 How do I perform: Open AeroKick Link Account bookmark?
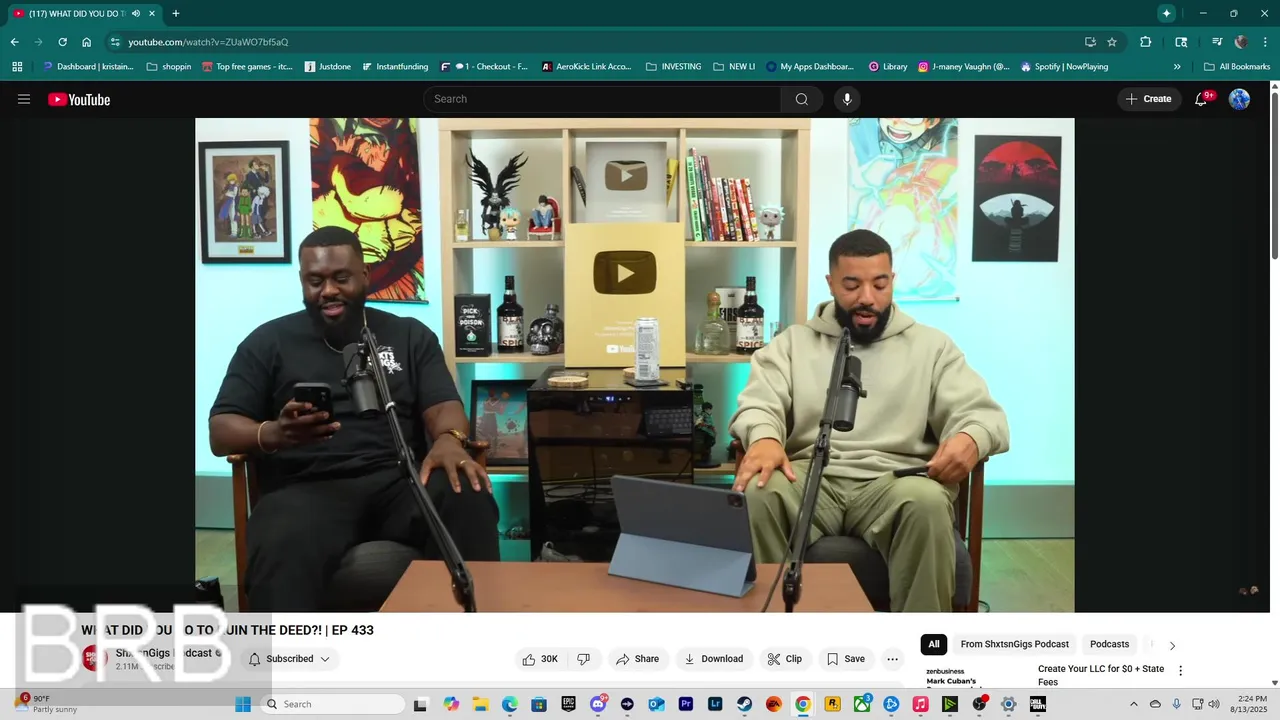[587, 67]
